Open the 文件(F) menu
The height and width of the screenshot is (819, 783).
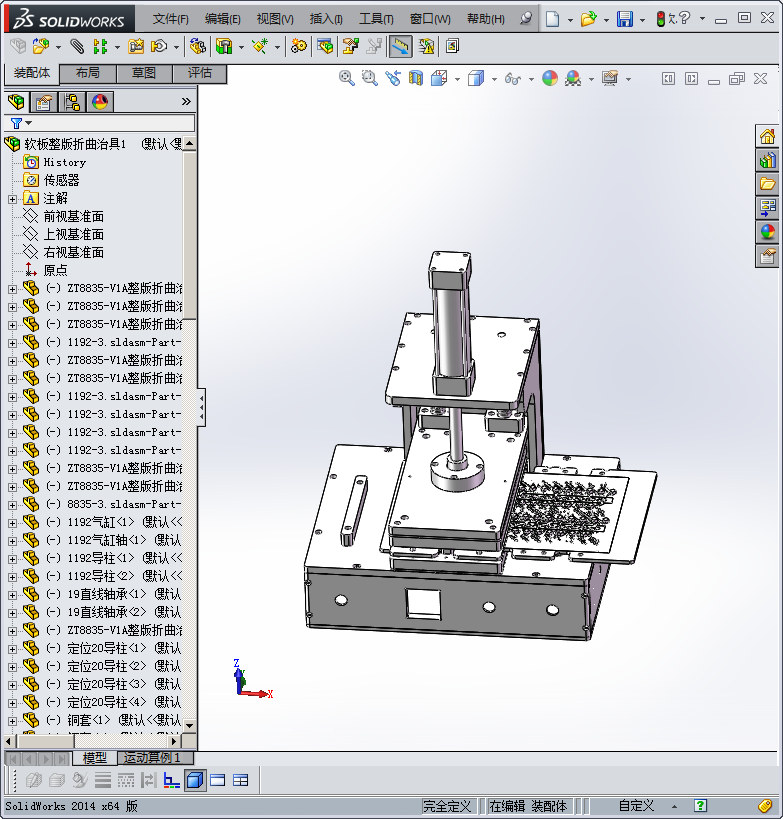click(170, 19)
